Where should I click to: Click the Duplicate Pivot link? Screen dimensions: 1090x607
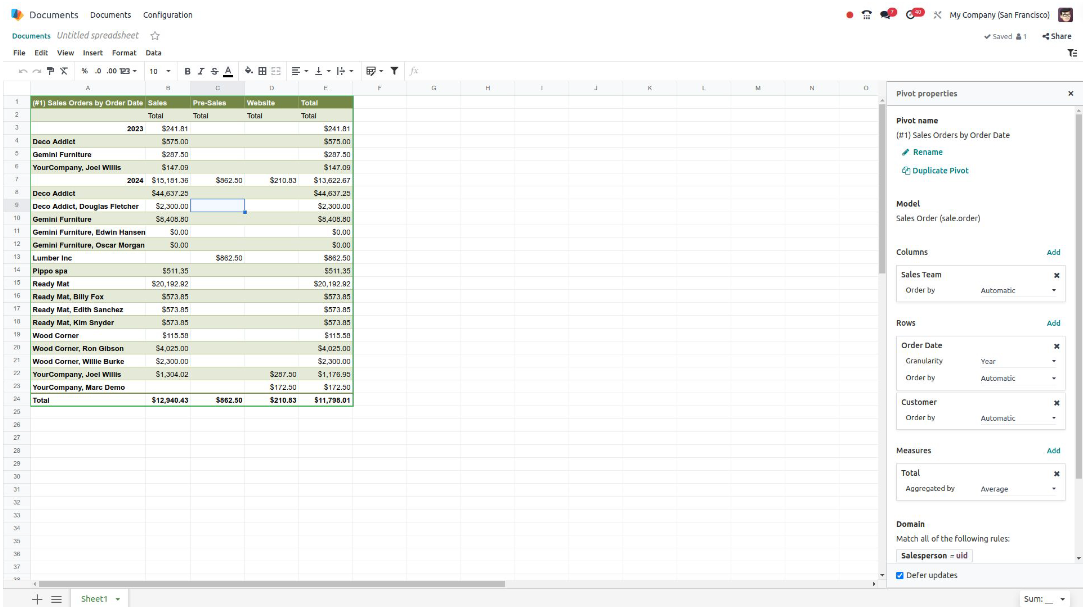click(x=935, y=170)
